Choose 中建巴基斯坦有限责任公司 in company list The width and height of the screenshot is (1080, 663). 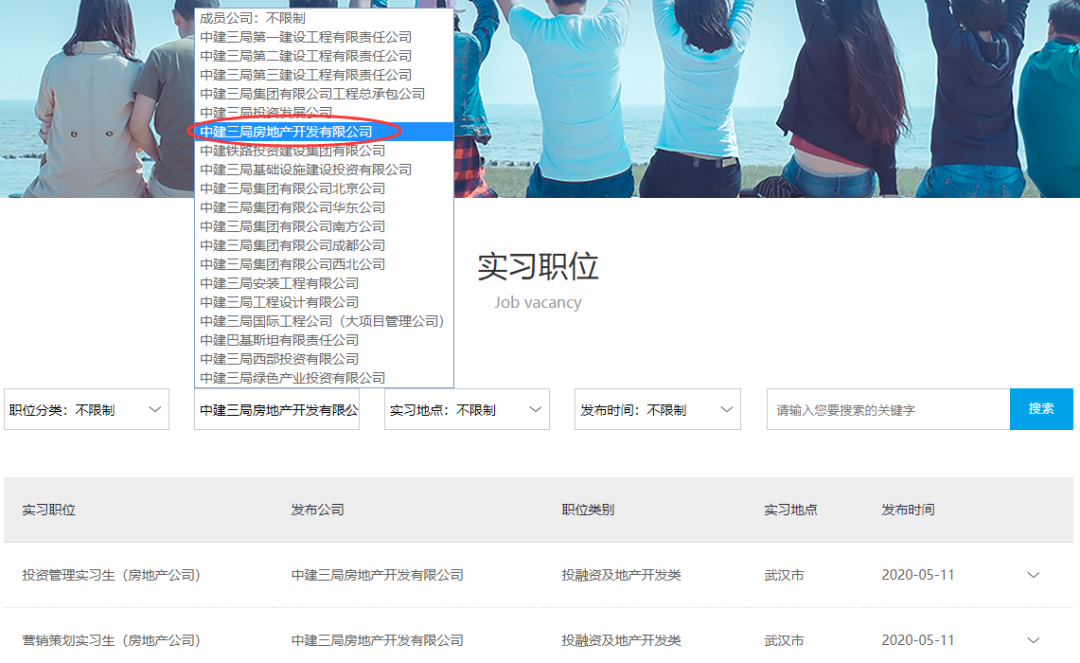[x=279, y=340]
